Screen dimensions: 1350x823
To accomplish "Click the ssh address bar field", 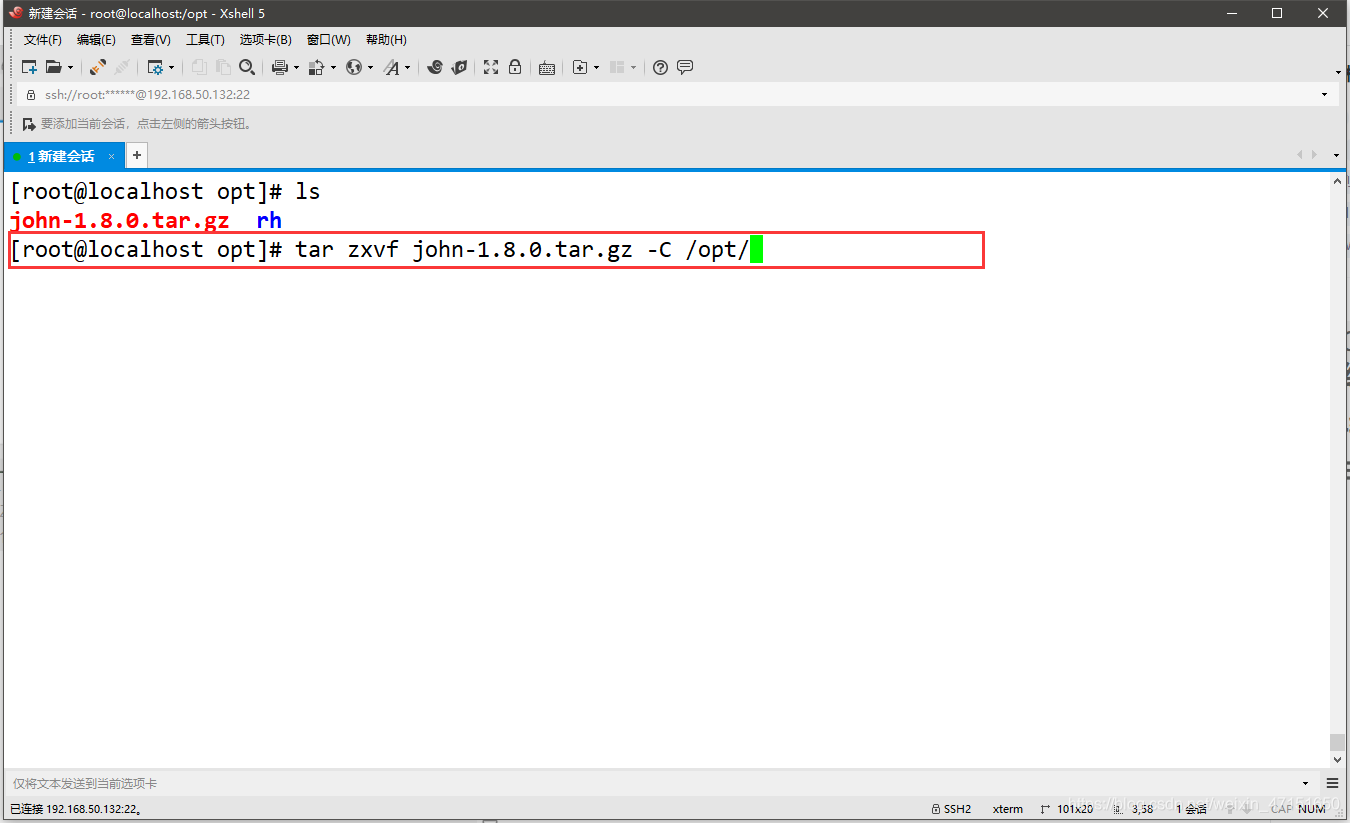I will click(x=675, y=94).
